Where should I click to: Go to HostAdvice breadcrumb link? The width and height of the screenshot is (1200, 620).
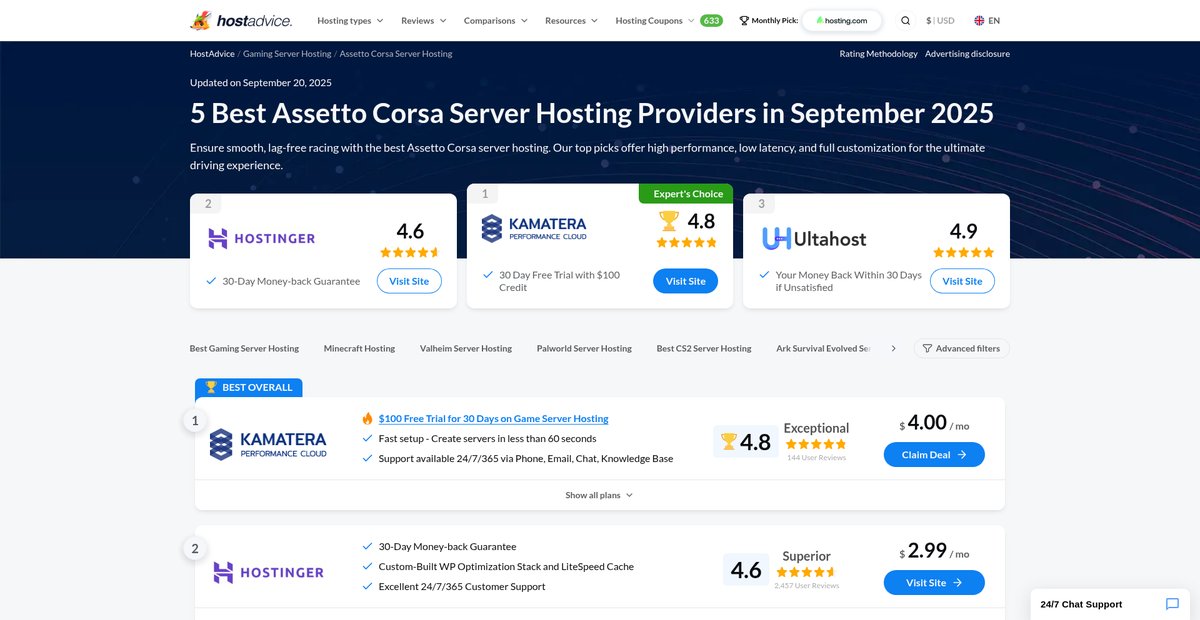(212, 54)
